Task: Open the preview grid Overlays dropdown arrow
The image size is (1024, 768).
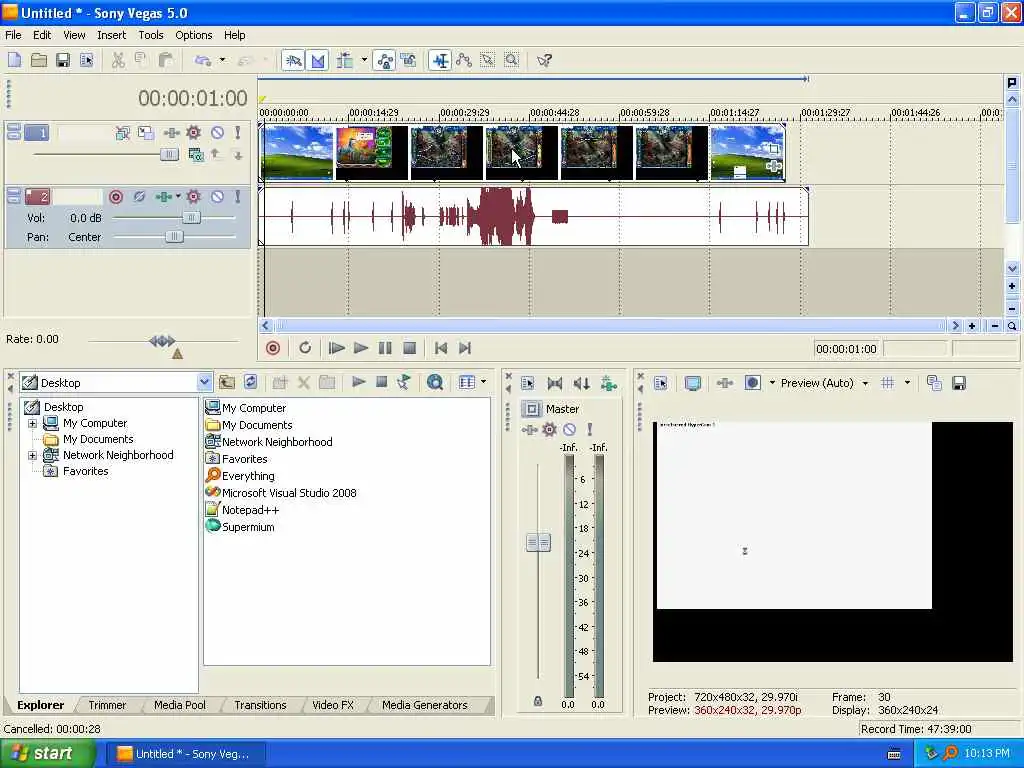Action: point(907,383)
